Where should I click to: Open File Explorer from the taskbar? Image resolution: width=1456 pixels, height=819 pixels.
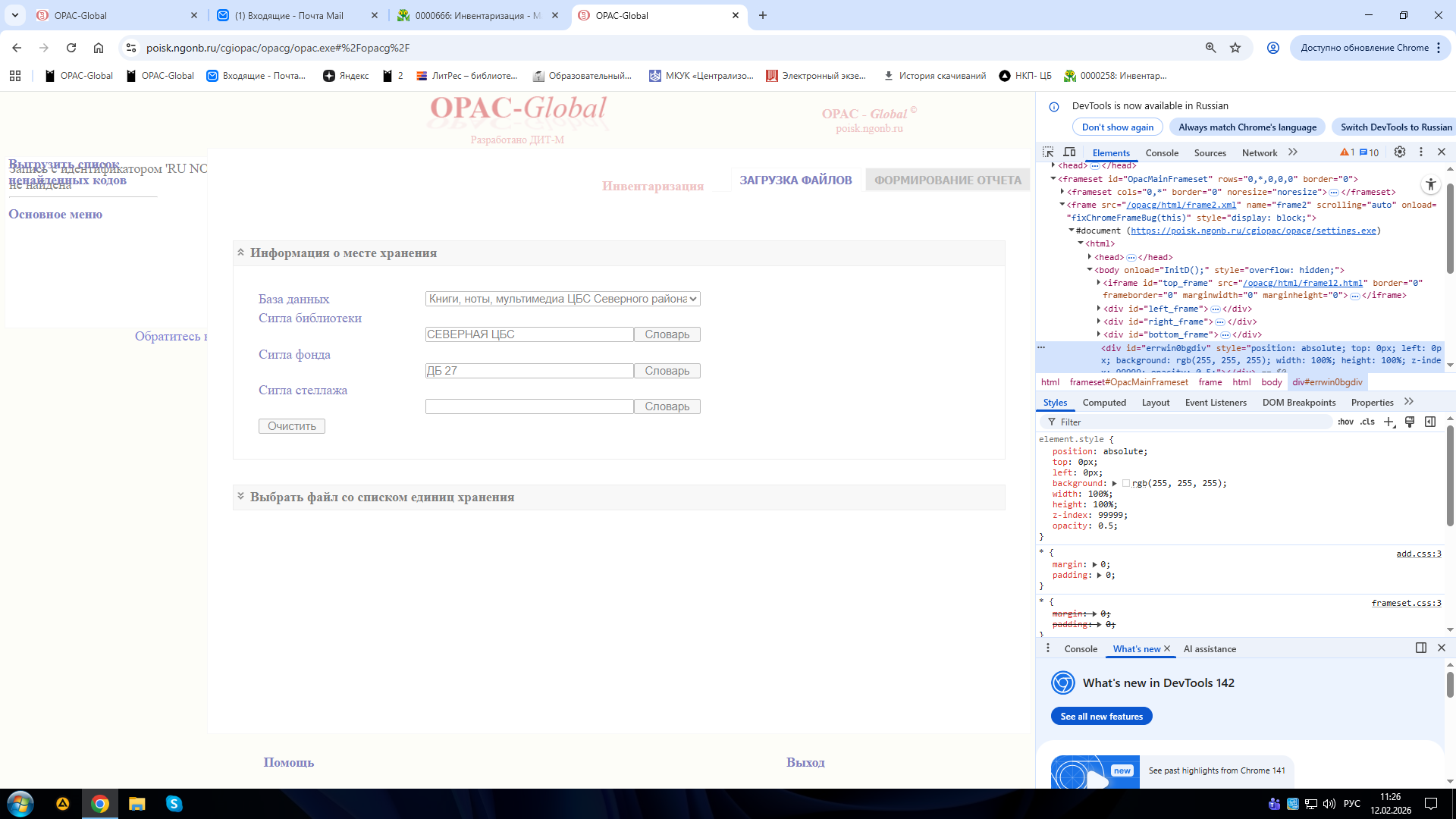coord(136,804)
